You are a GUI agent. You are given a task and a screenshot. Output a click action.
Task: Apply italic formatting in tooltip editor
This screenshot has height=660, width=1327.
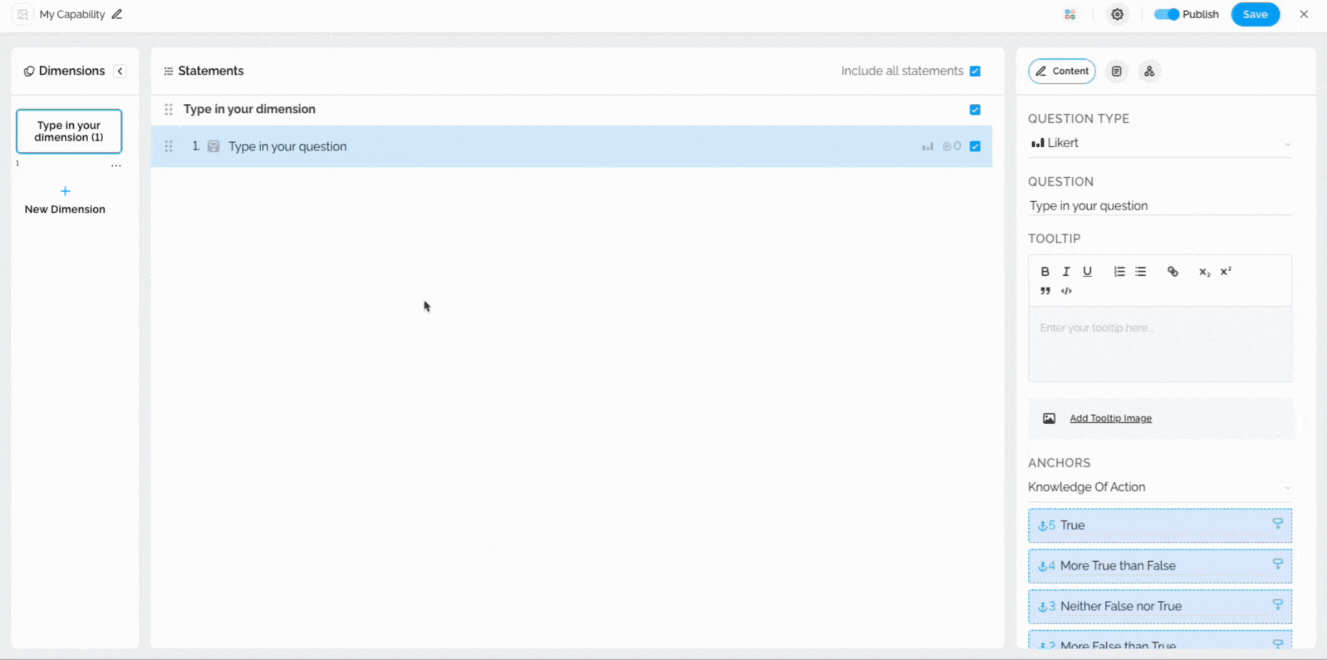pyautogui.click(x=1066, y=272)
